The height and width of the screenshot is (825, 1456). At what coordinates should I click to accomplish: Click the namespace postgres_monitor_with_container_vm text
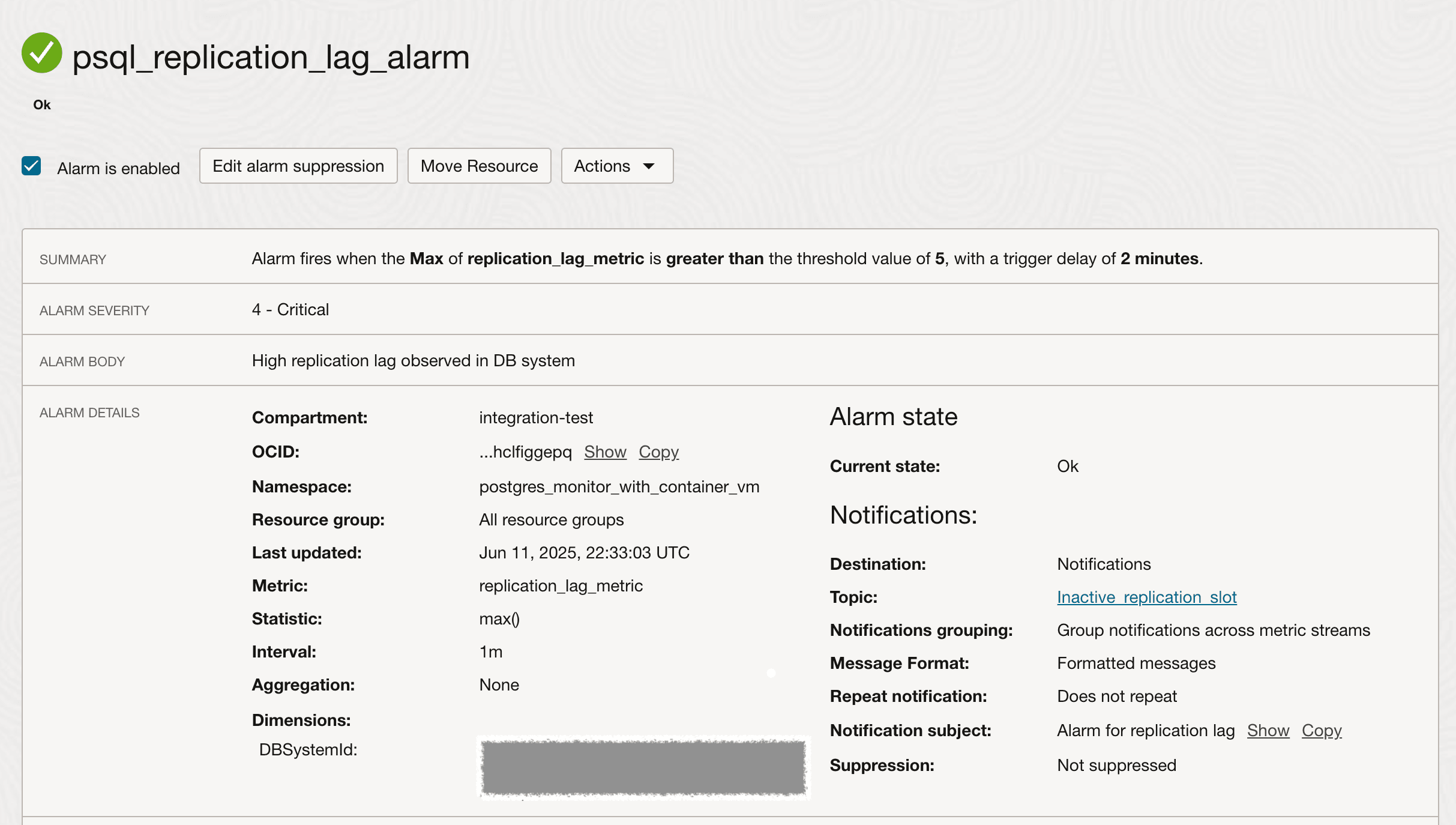click(x=619, y=487)
